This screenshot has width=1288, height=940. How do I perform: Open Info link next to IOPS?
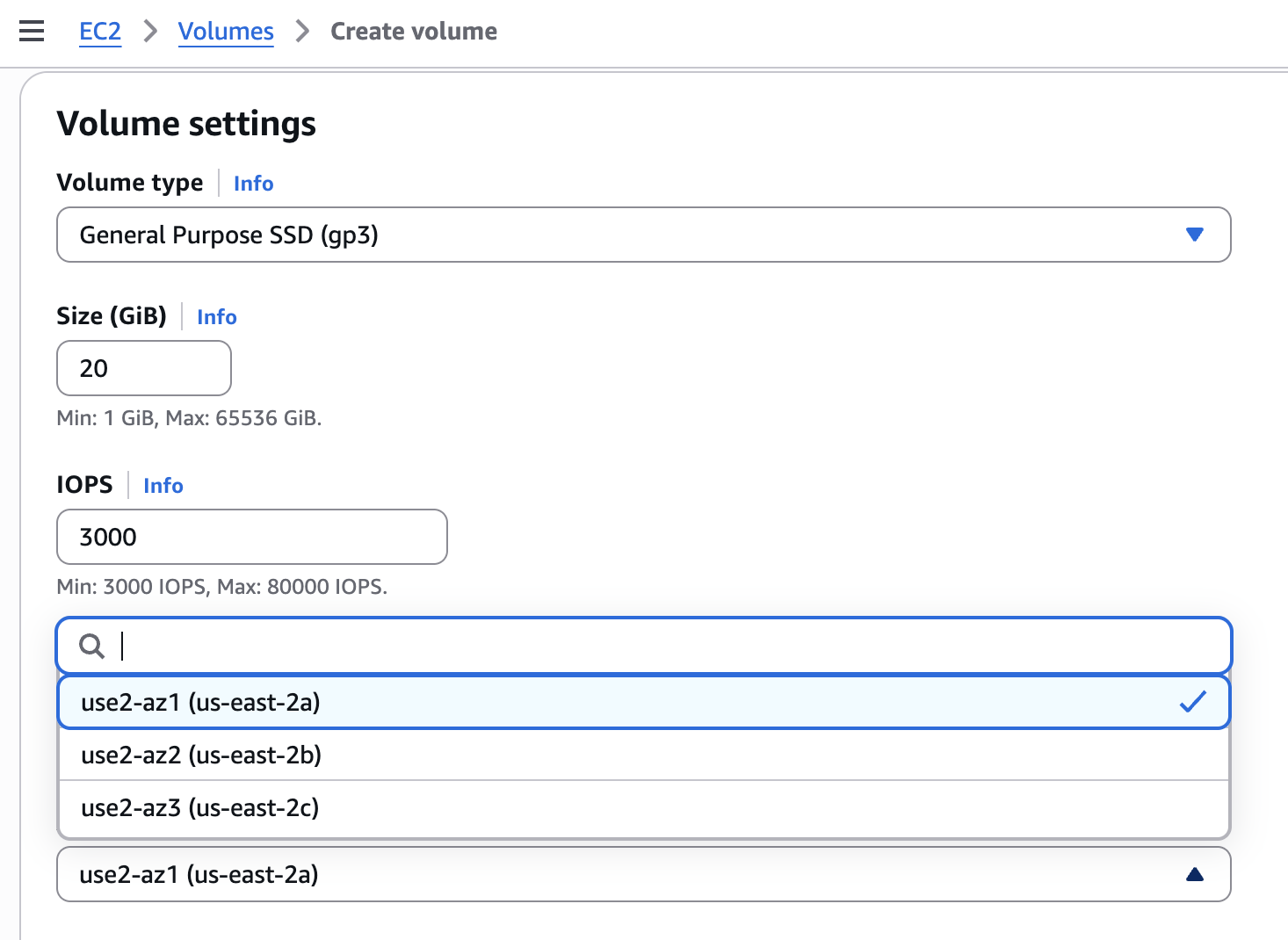163,486
